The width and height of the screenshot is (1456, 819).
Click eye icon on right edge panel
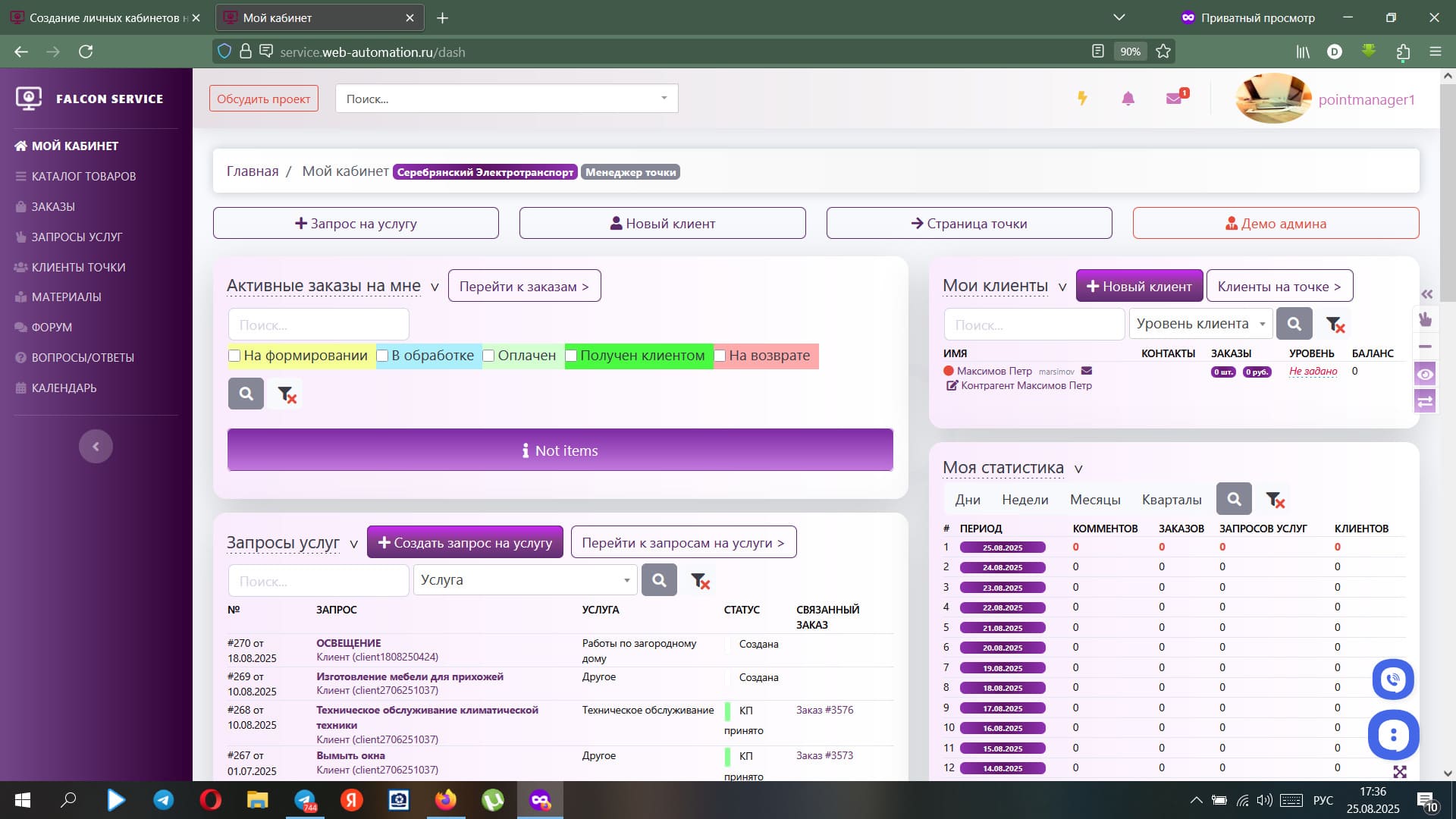click(x=1426, y=375)
